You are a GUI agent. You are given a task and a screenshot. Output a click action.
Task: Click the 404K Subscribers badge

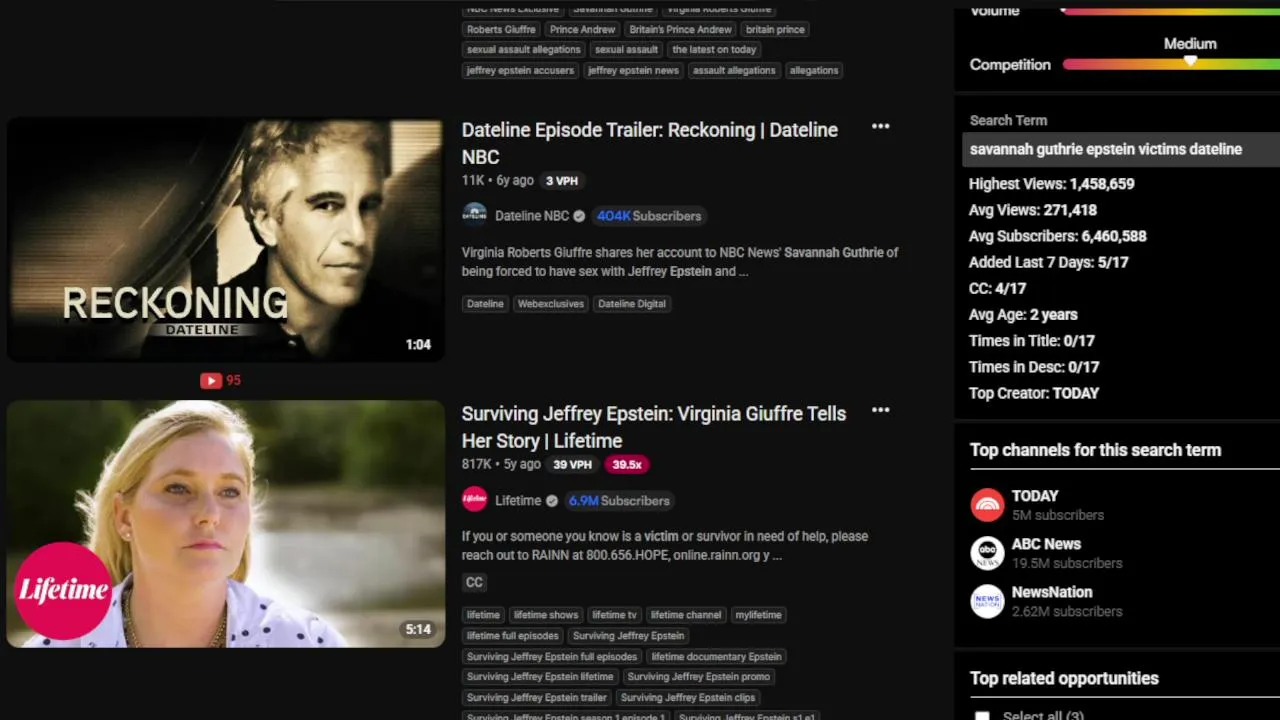click(x=649, y=216)
